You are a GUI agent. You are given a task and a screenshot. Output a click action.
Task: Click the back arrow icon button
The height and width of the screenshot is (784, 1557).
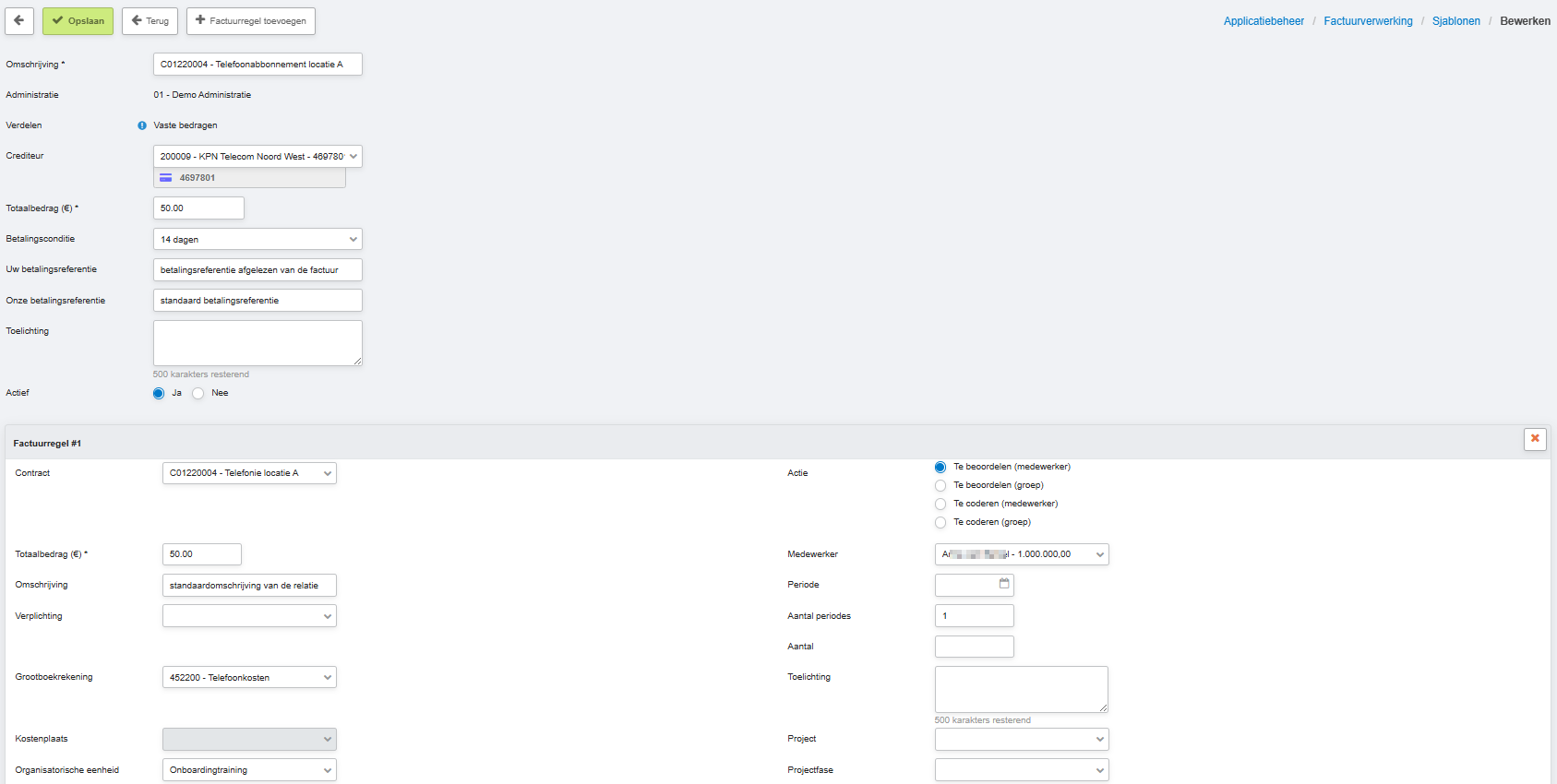[19, 21]
